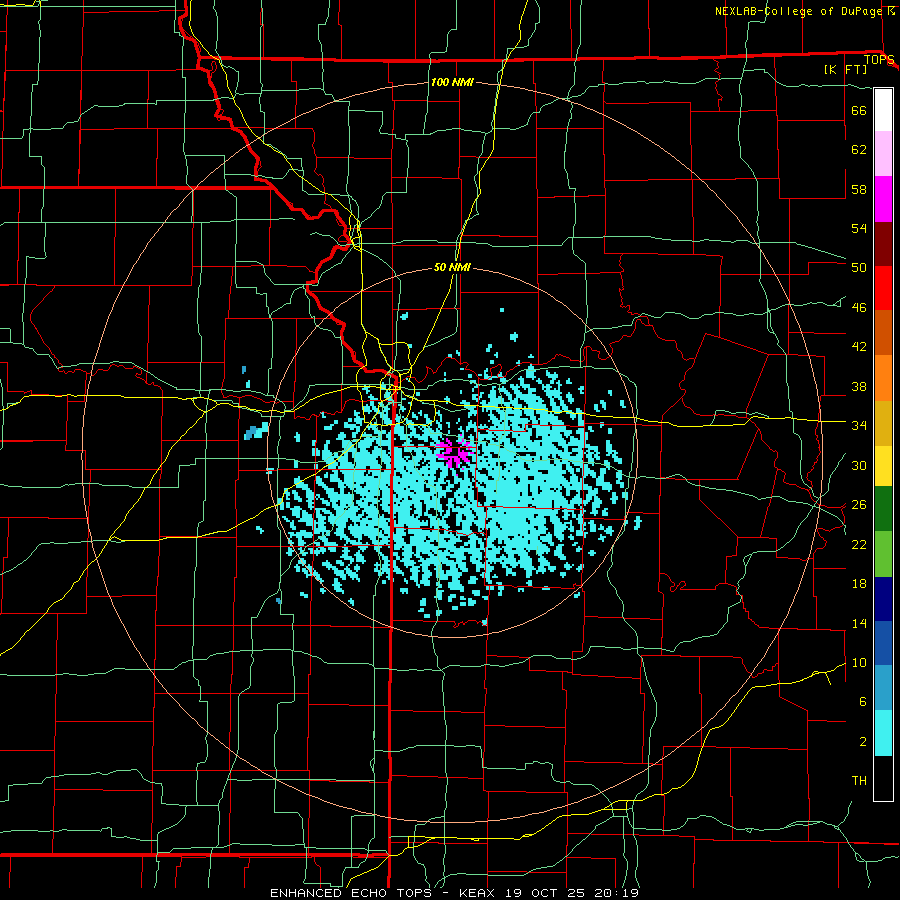This screenshot has height=900, width=900.
Task: Click the 100 NMI range ring label
Action: point(452,82)
